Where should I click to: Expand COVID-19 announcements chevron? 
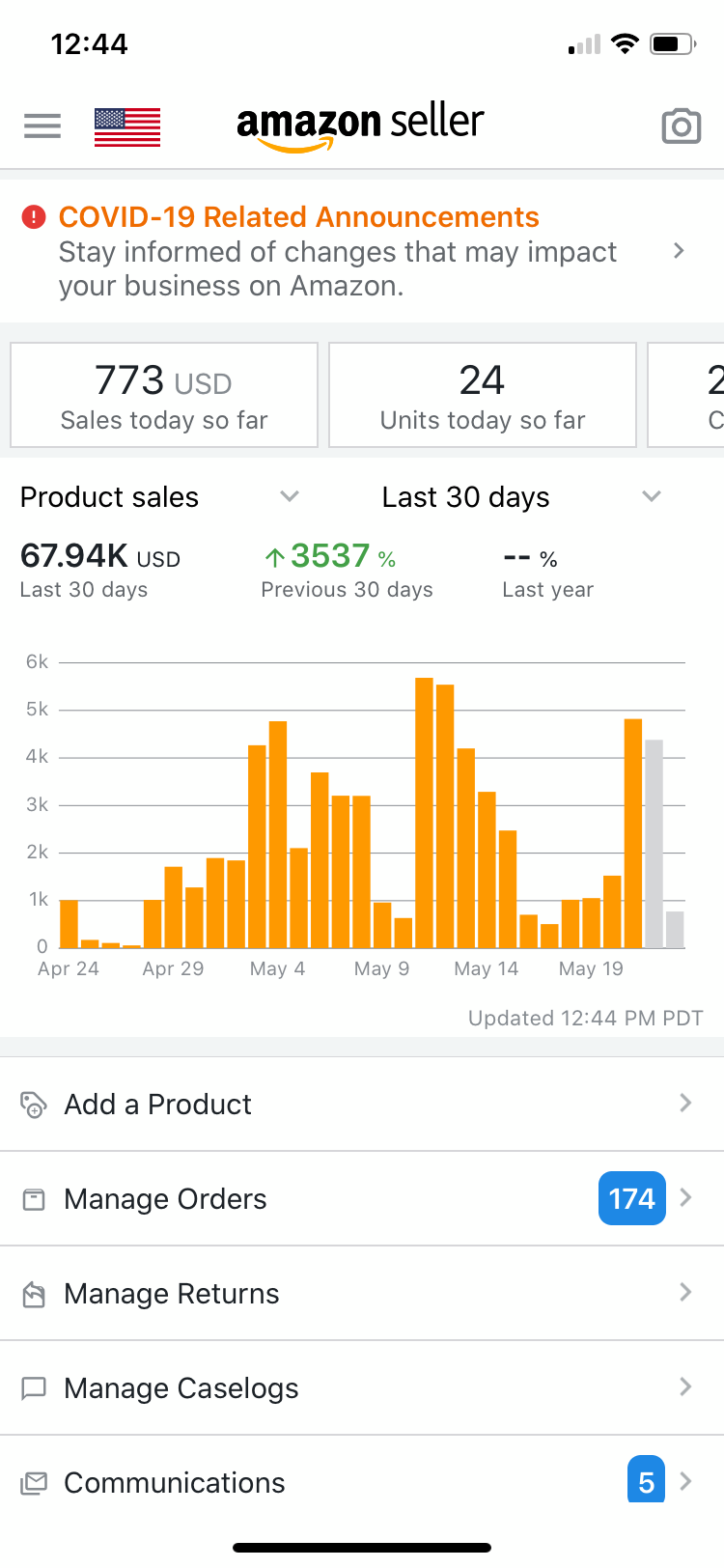[679, 251]
